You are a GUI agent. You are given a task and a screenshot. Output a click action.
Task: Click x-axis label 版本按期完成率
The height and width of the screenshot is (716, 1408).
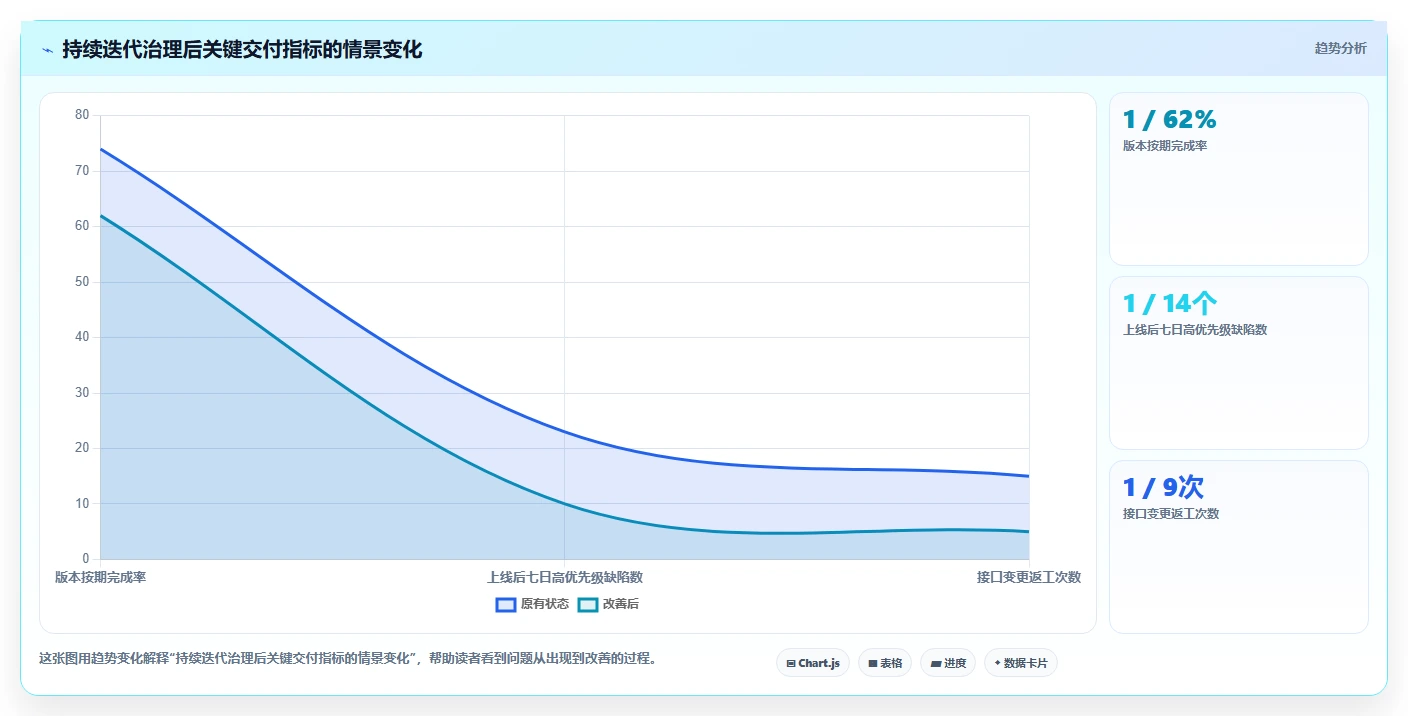100,578
